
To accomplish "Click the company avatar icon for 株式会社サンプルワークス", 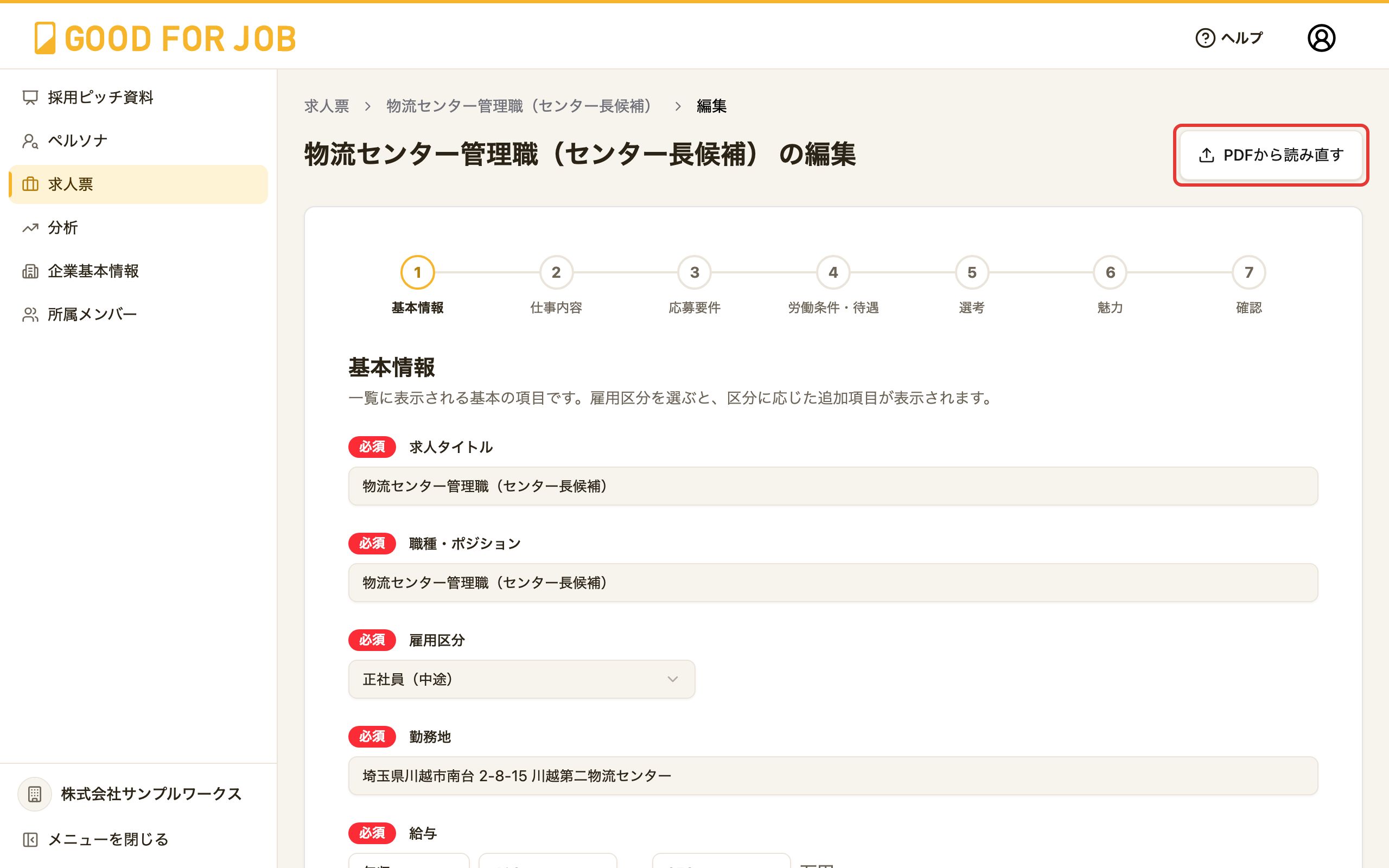I will 34,794.
